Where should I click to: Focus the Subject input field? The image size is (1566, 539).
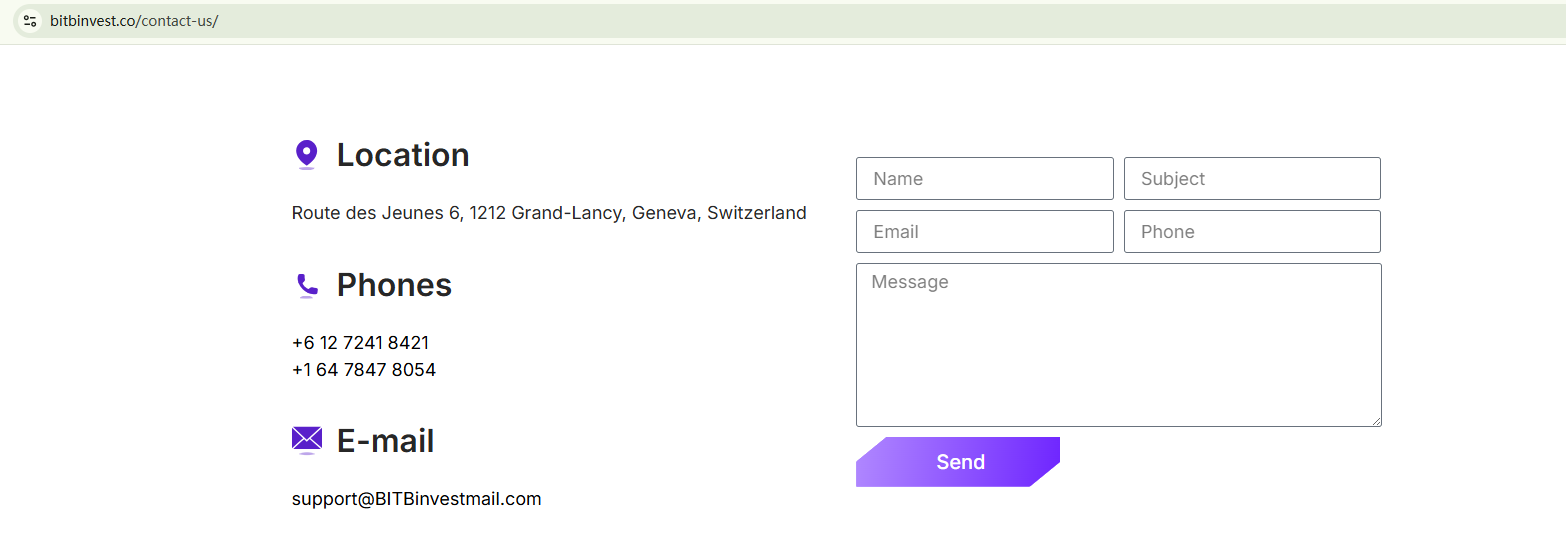coord(1252,179)
